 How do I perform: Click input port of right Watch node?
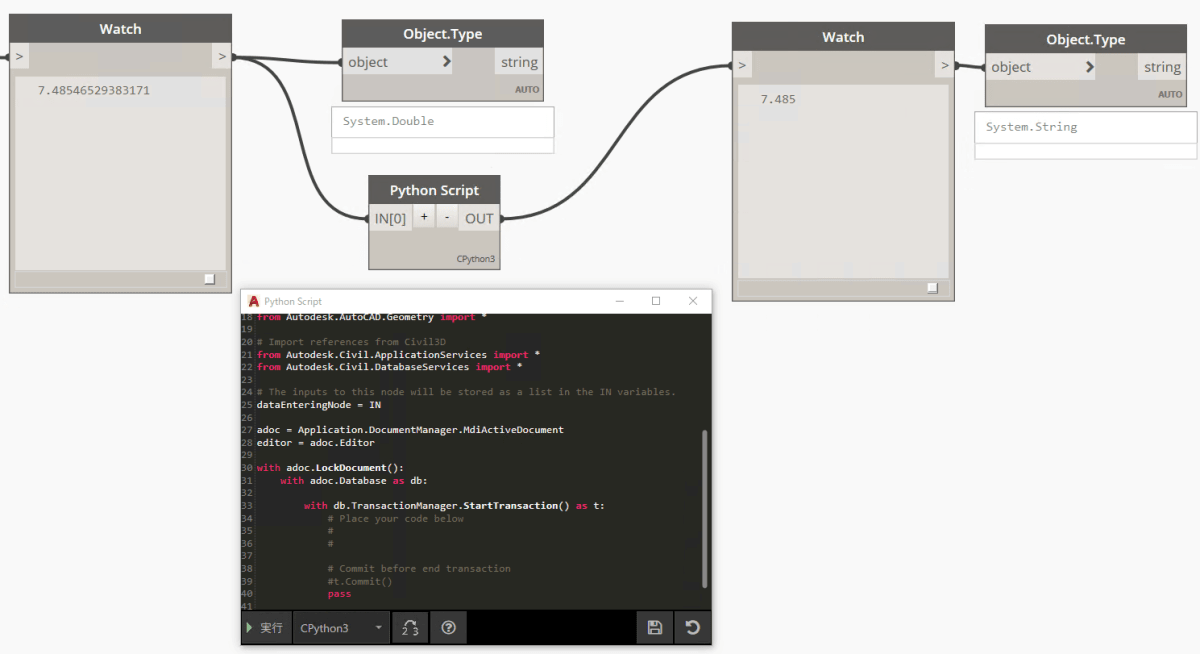click(742, 65)
